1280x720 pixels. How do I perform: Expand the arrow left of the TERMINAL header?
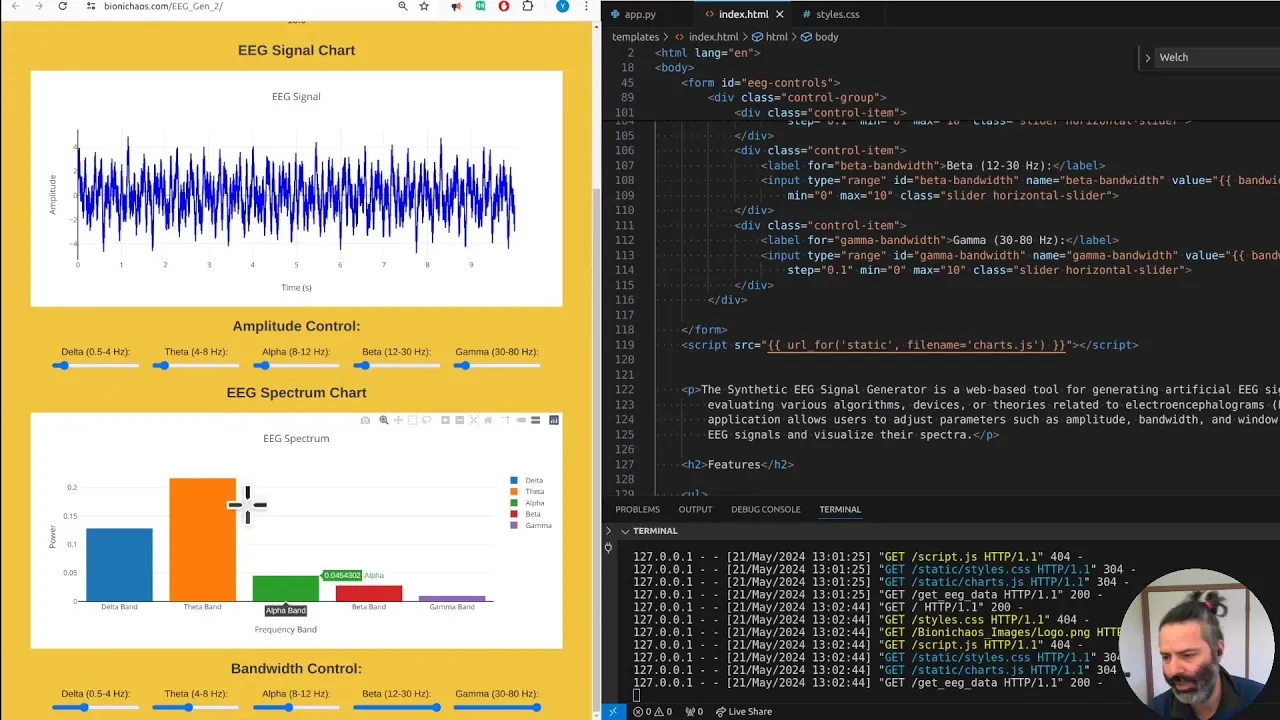click(x=608, y=531)
